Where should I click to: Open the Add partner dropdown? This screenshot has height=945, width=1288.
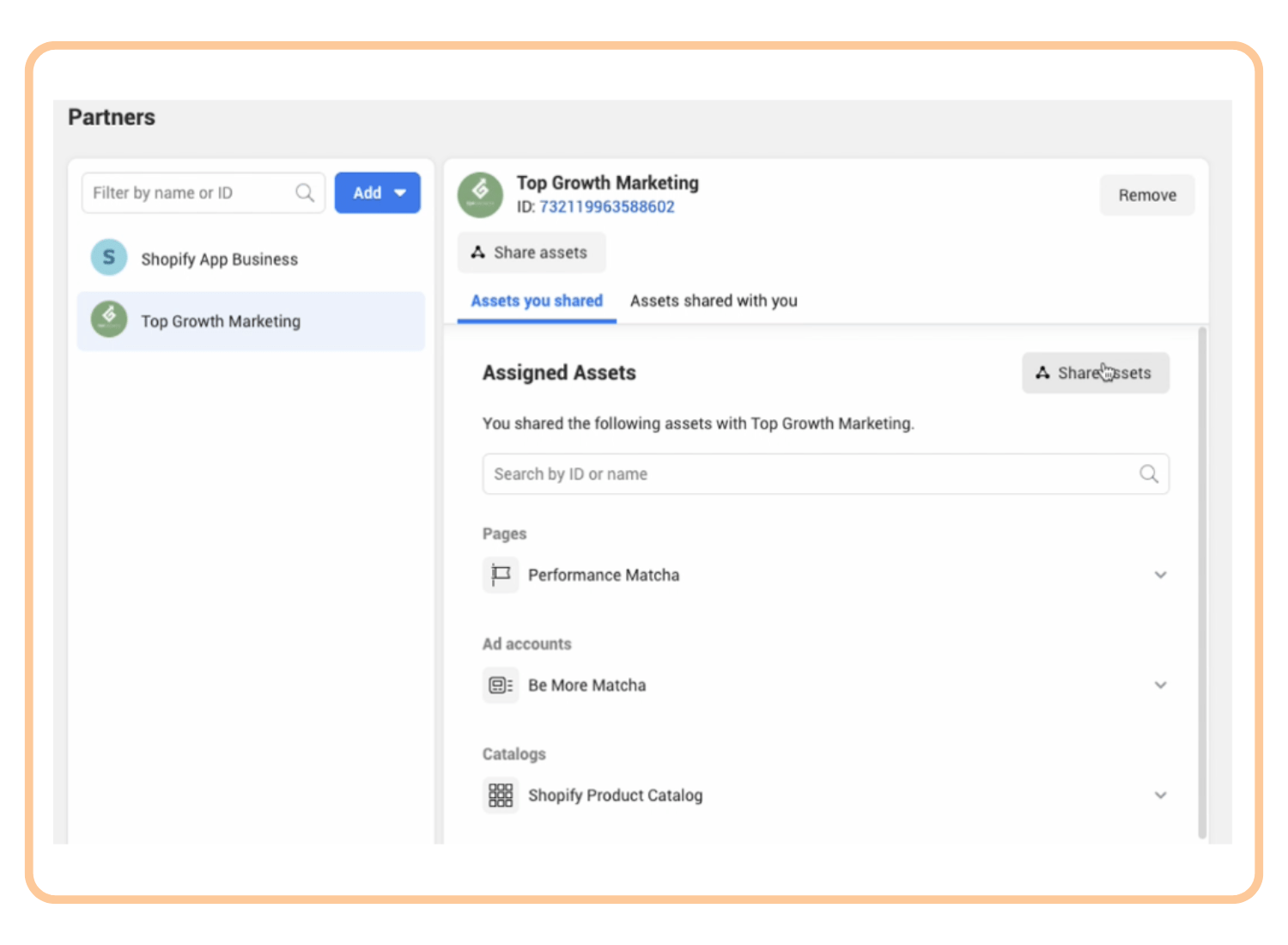click(x=378, y=192)
